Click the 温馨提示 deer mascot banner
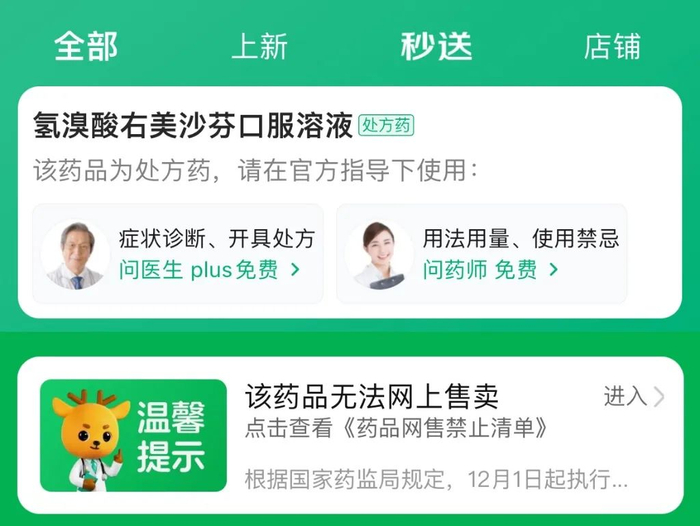The width and height of the screenshot is (700, 526). 133,435
